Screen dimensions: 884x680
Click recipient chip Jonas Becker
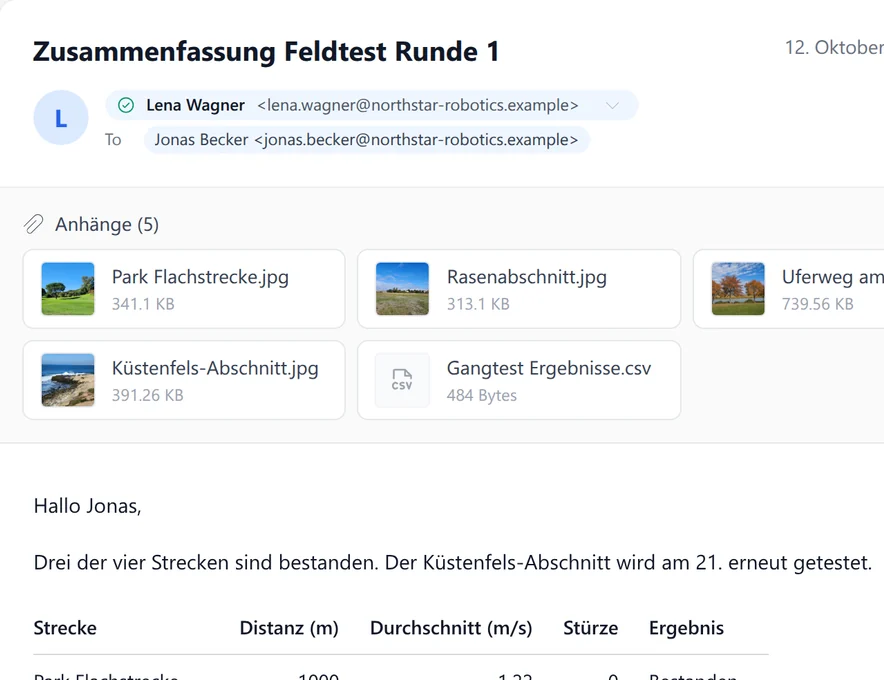[366, 140]
